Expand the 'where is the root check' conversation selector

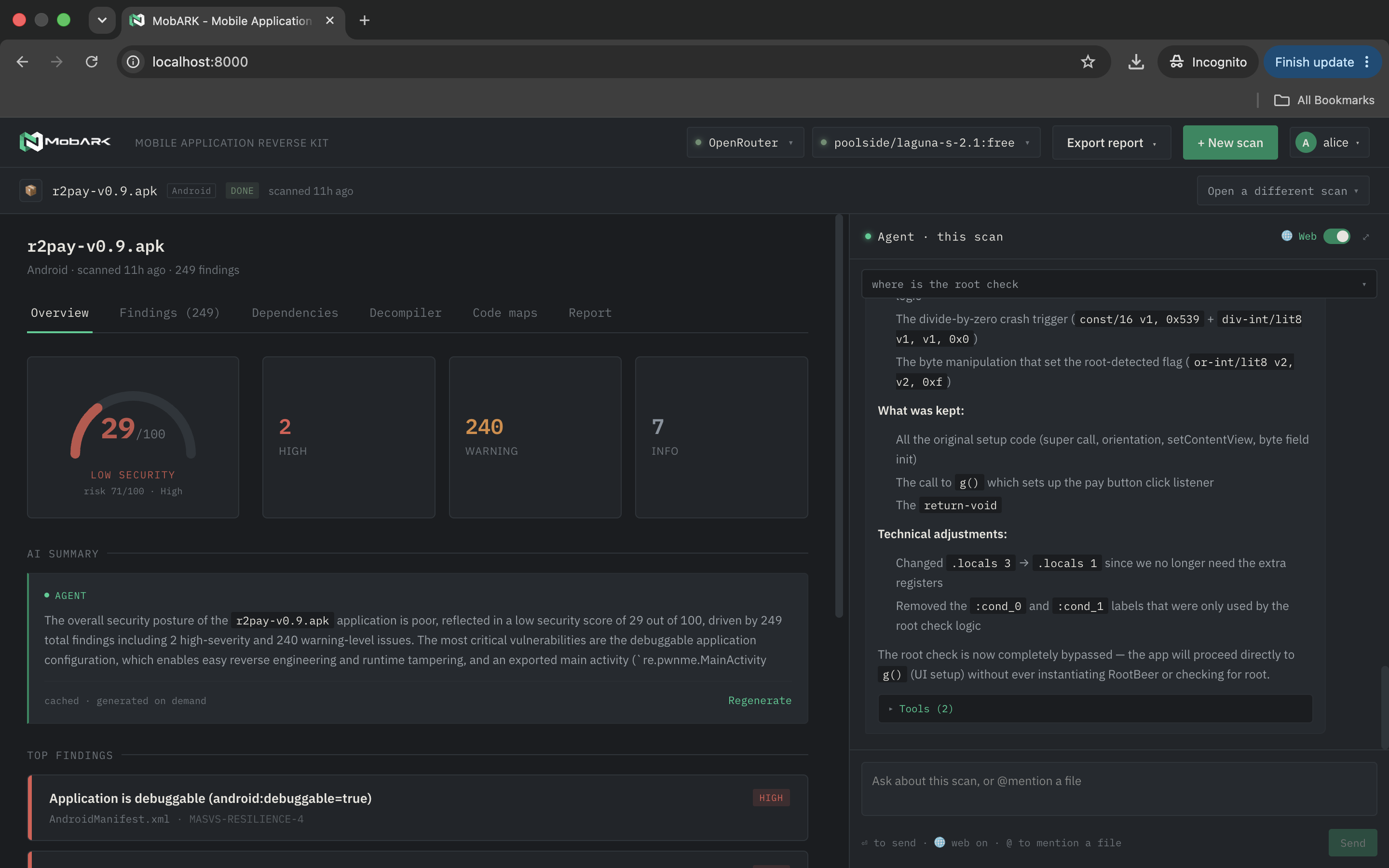pyautogui.click(x=1118, y=284)
